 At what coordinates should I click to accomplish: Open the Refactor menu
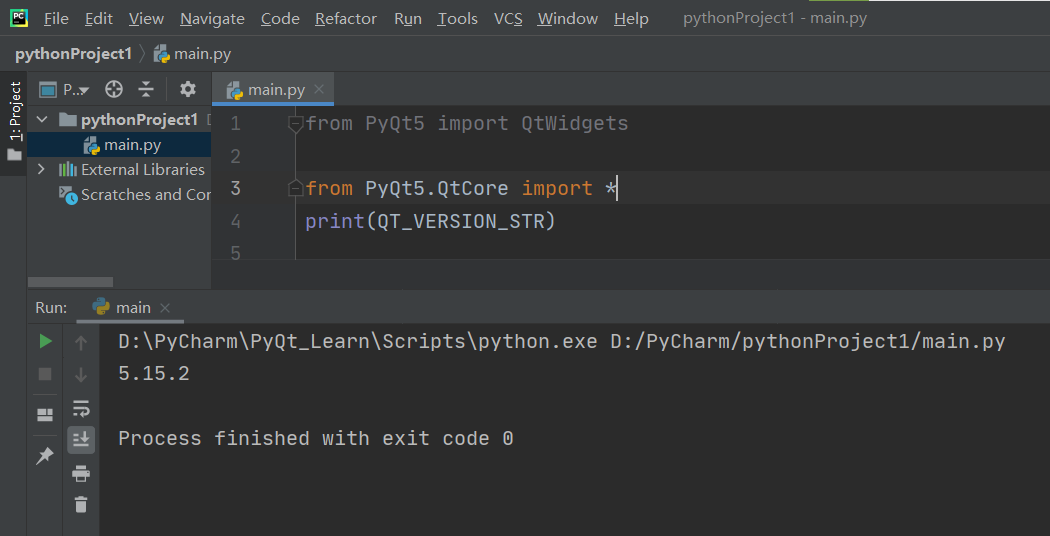click(346, 19)
